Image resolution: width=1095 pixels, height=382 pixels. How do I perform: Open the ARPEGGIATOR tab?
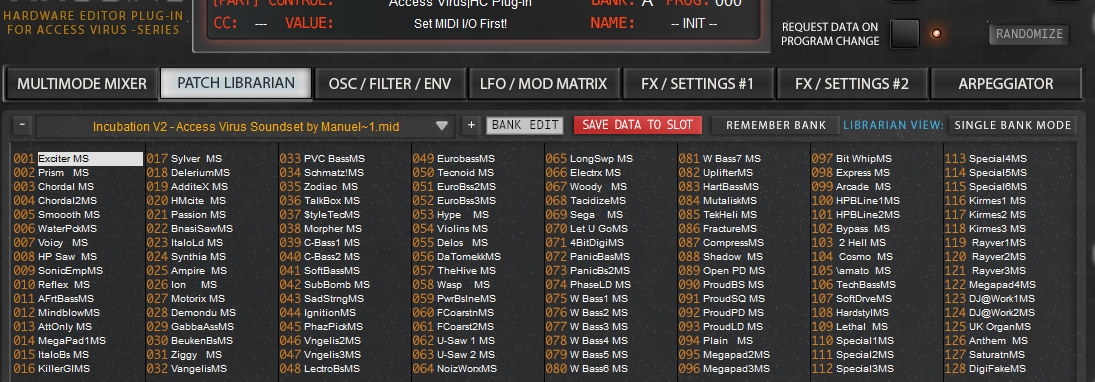click(x=1006, y=84)
